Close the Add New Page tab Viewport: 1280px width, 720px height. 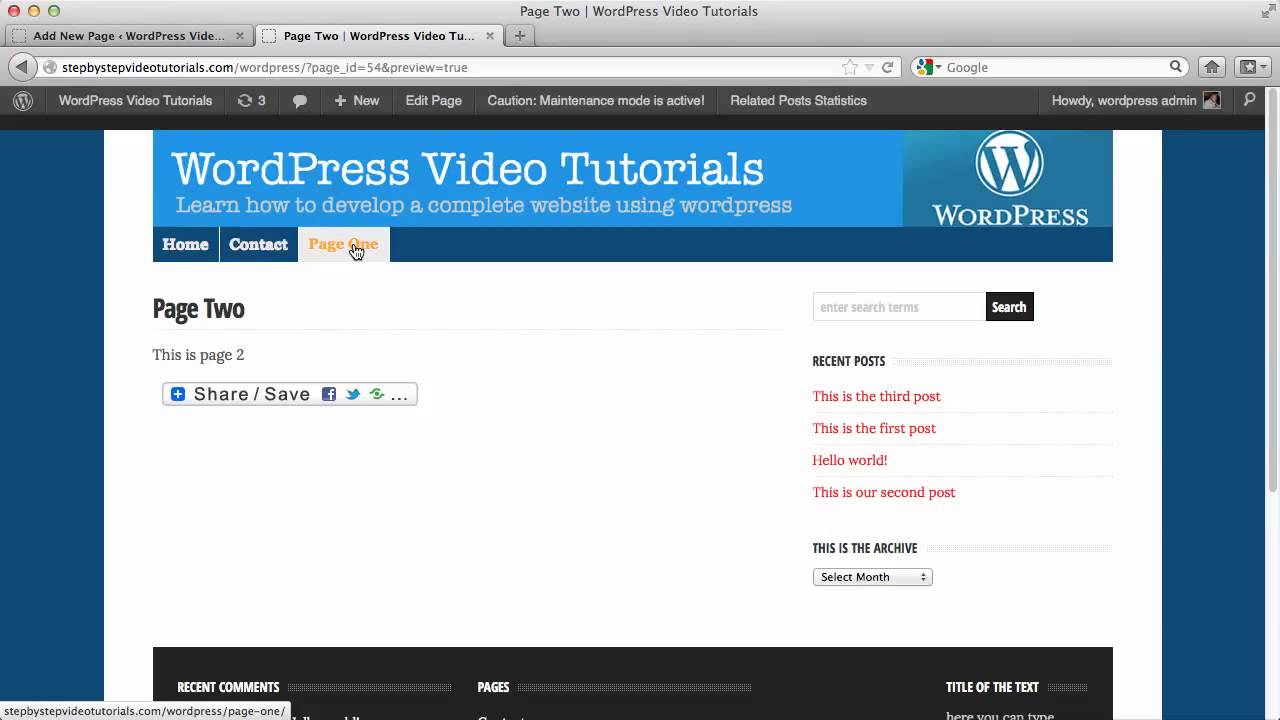coord(240,35)
